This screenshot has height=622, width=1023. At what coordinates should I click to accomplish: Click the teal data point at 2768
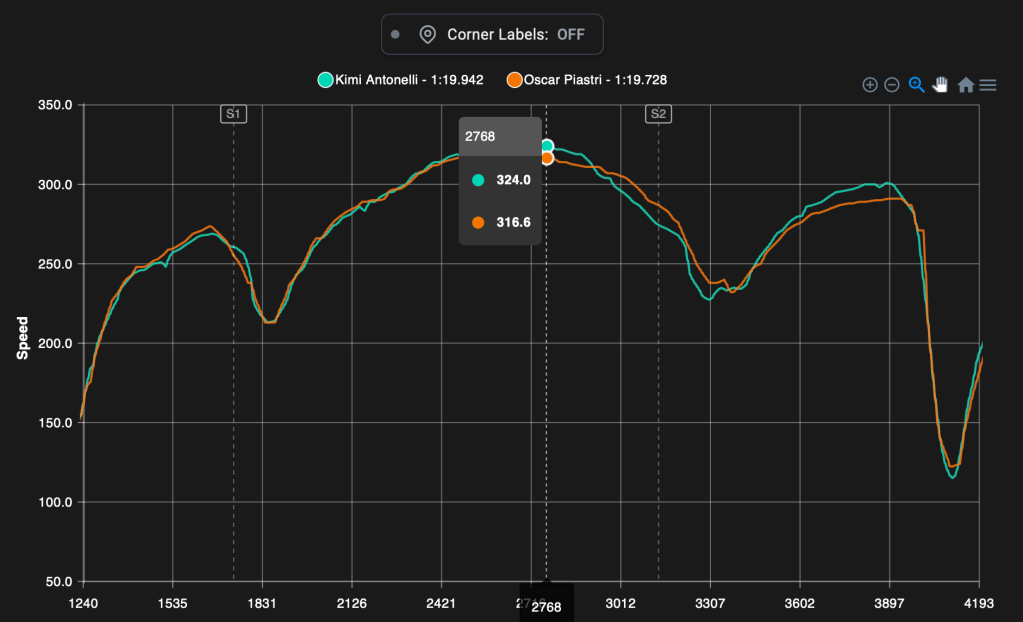[x=547, y=146]
